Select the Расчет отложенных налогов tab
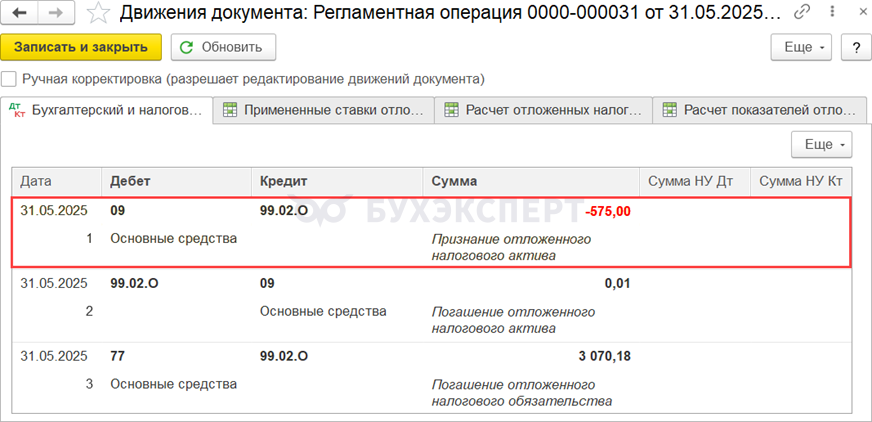The width and height of the screenshot is (872, 422). (544, 110)
